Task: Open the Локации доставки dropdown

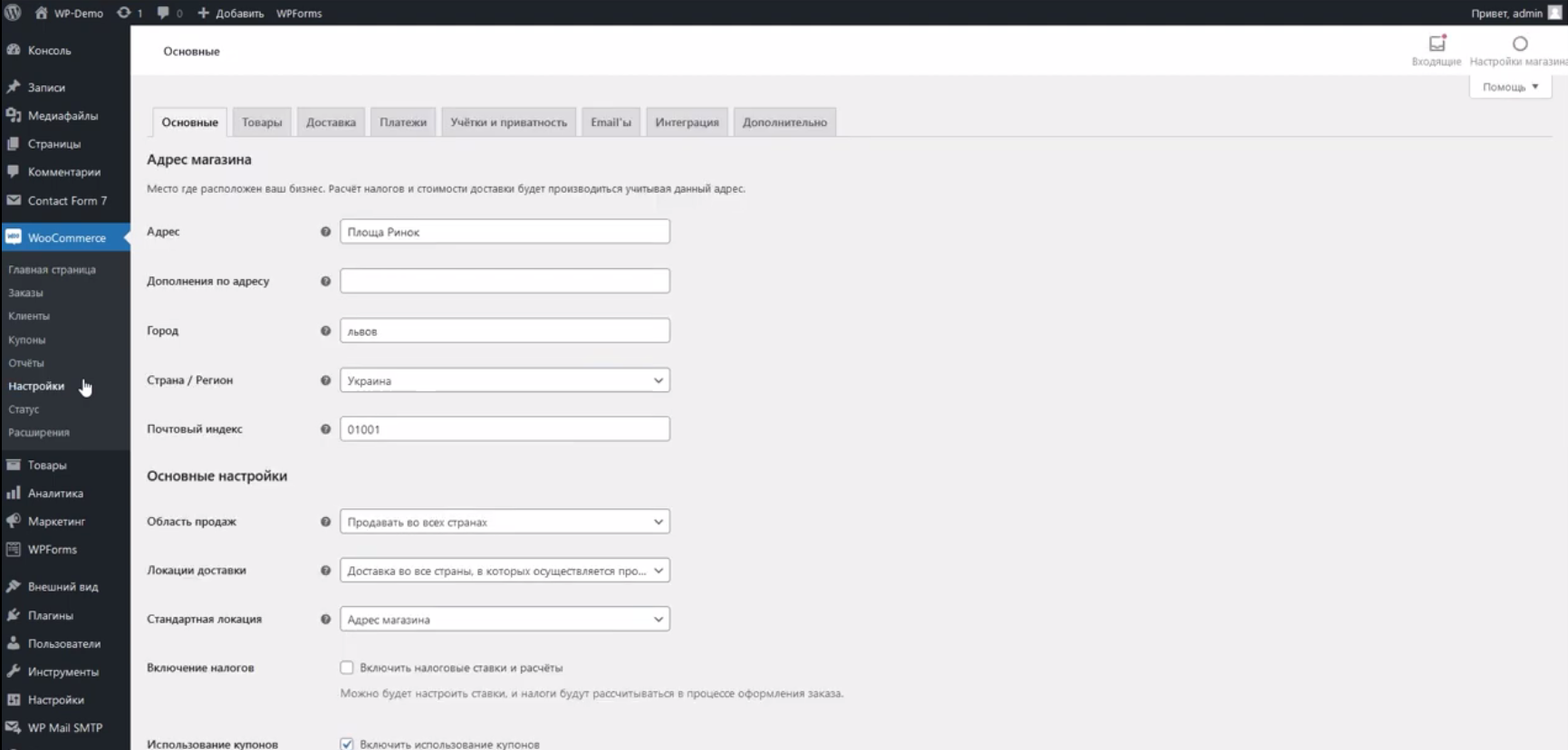Action: [505, 571]
